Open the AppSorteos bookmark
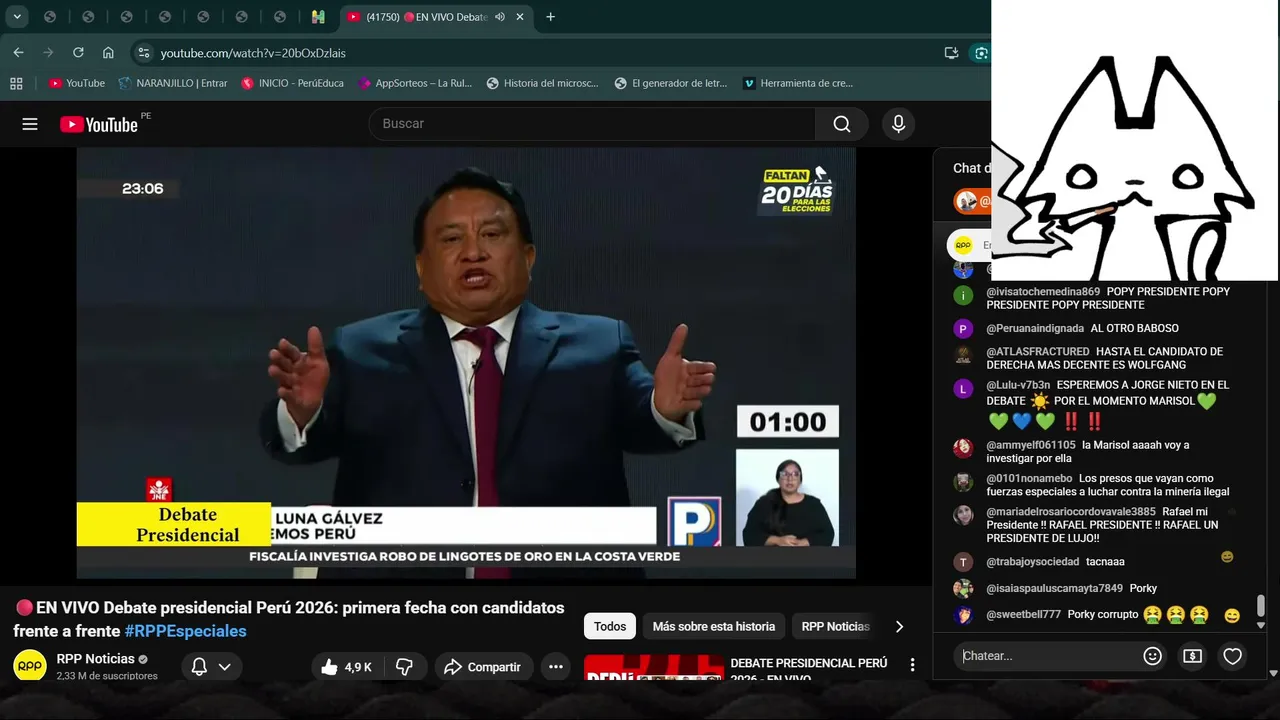The image size is (1280, 720). [415, 83]
